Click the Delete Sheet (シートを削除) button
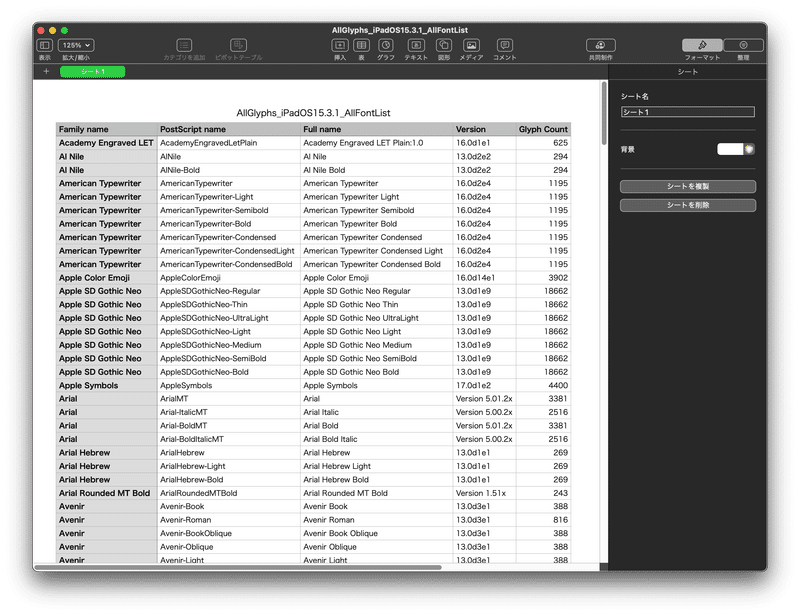Viewport: 800px width, 615px height. click(688, 205)
